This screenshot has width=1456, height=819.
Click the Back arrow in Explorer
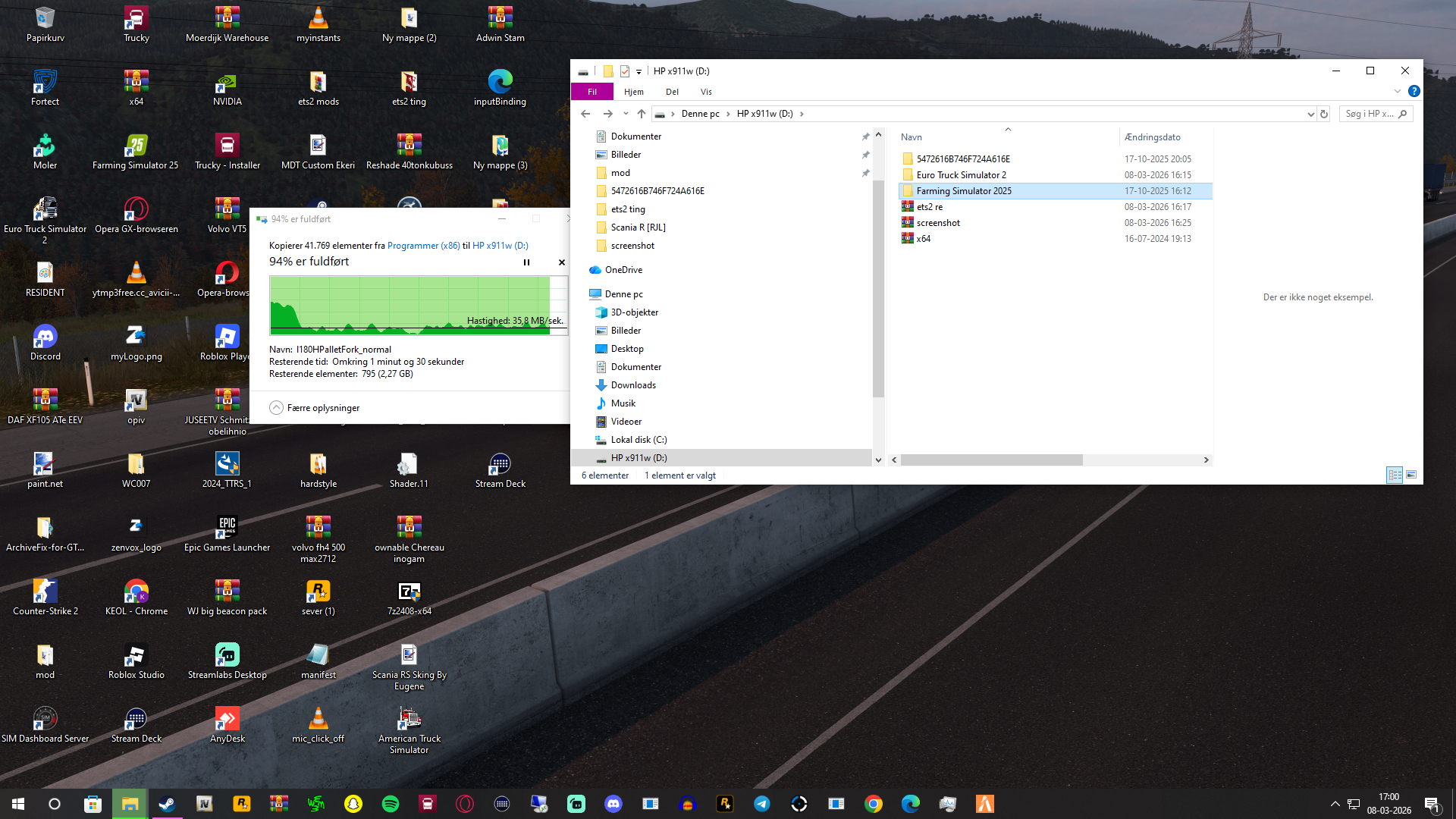click(x=585, y=114)
